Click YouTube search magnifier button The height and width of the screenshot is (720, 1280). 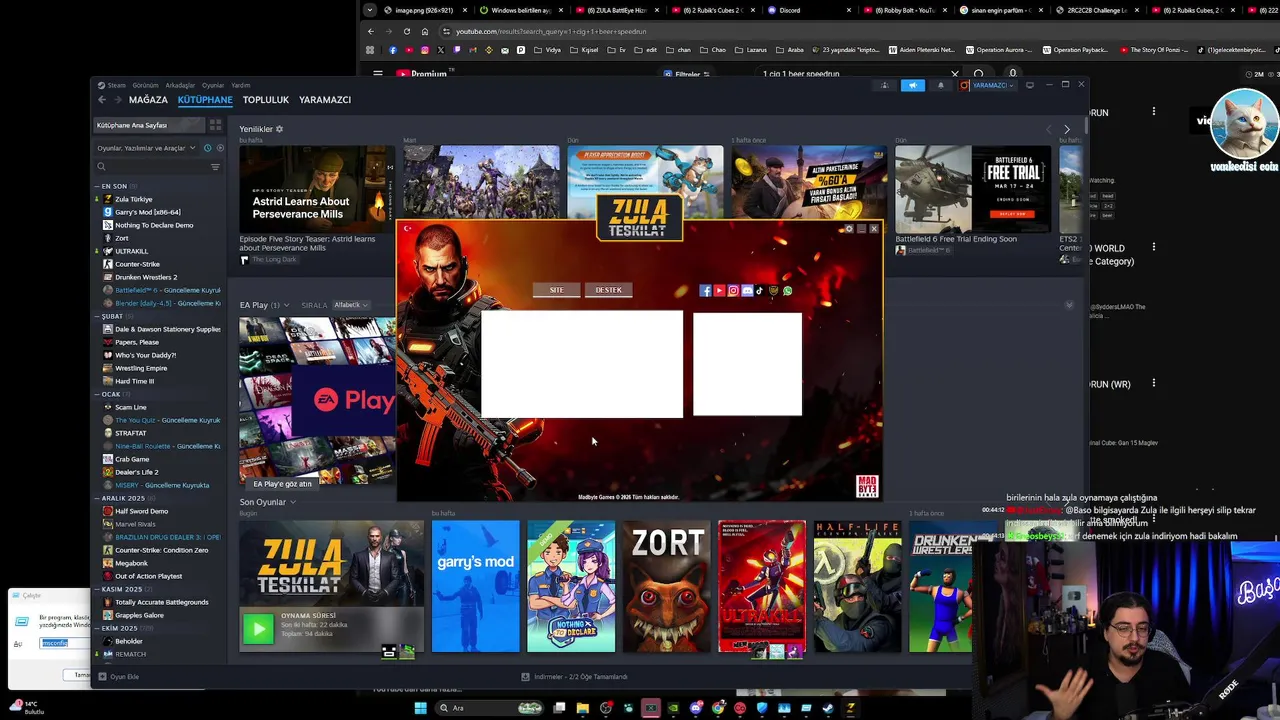click(979, 74)
